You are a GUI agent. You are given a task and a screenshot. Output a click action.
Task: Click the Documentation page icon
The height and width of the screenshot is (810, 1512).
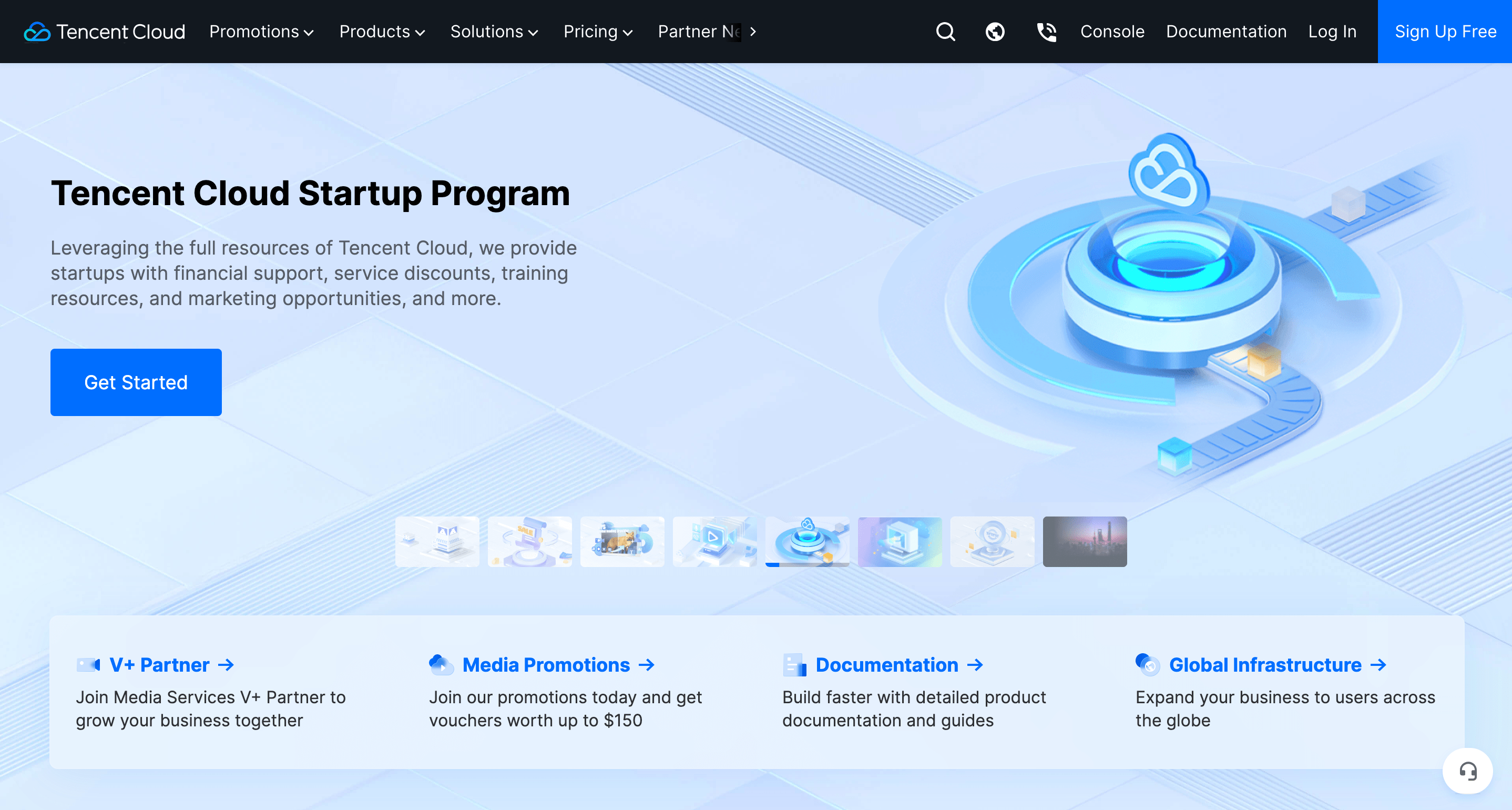click(x=795, y=665)
